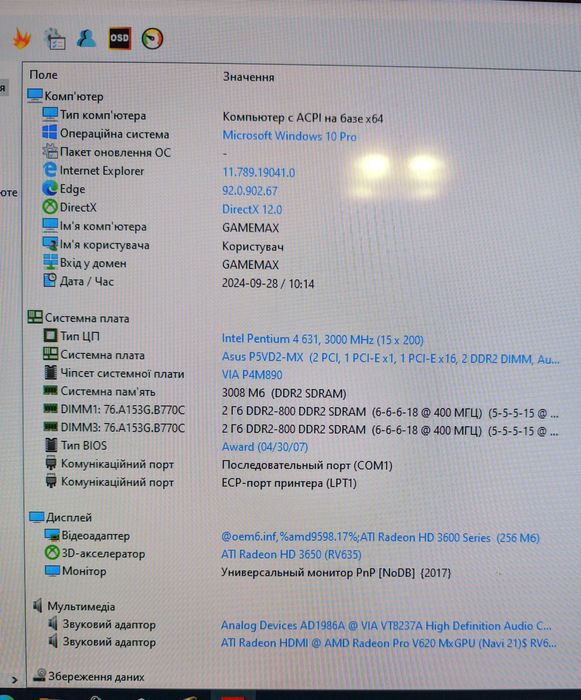Click the clock icon beside Дата / Час
The width and height of the screenshot is (581, 700).
point(50,280)
